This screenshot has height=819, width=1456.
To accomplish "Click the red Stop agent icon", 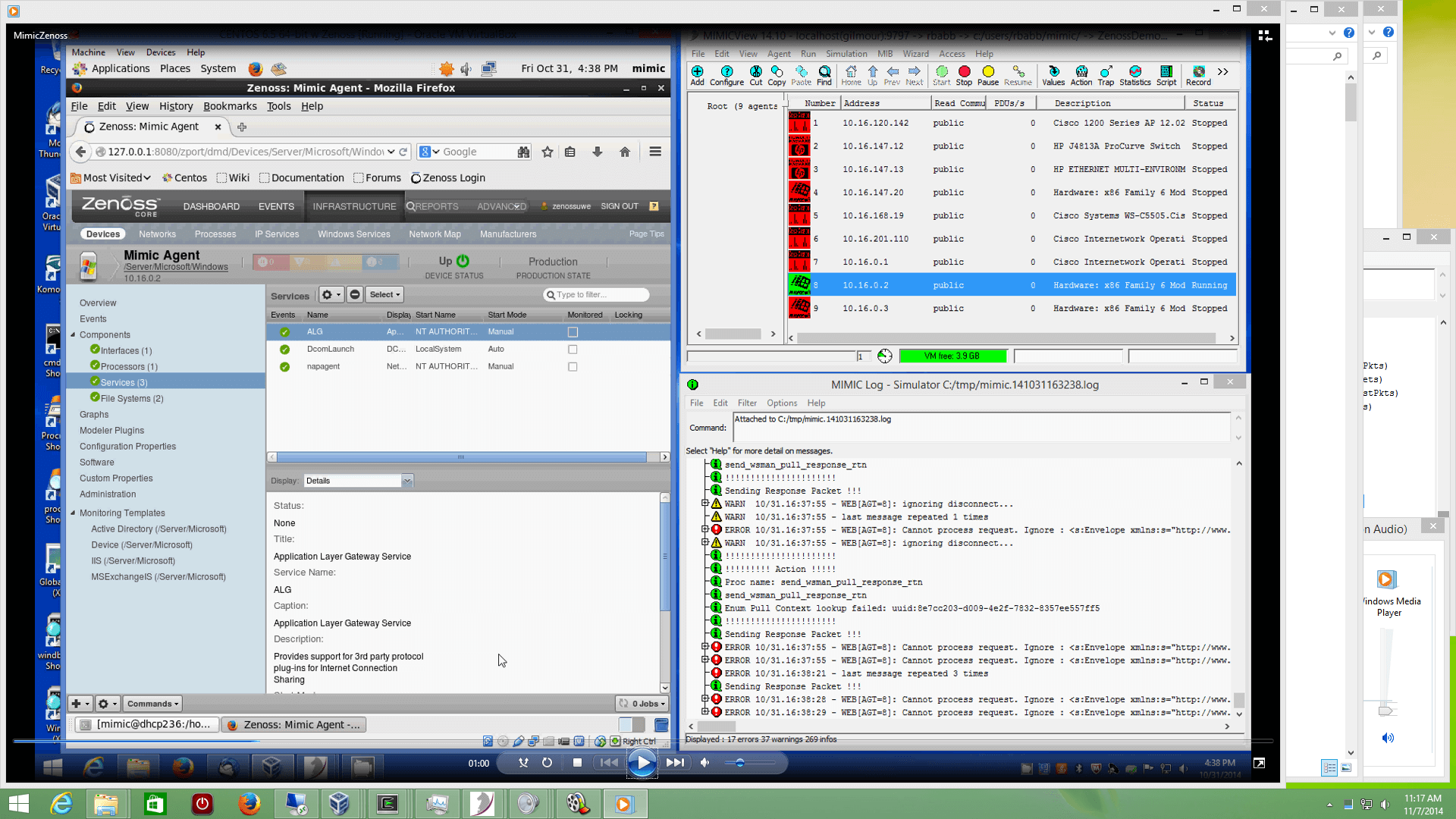I will (964, 75).
